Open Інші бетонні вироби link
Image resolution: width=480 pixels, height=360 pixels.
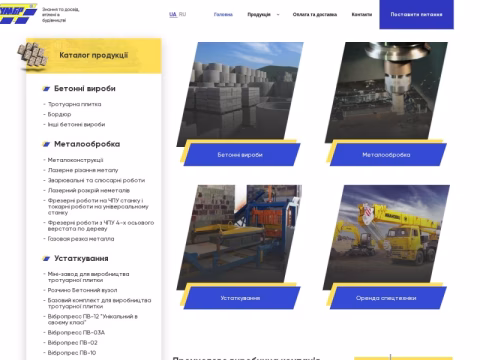pyautogui.click(x=76, y=124)
